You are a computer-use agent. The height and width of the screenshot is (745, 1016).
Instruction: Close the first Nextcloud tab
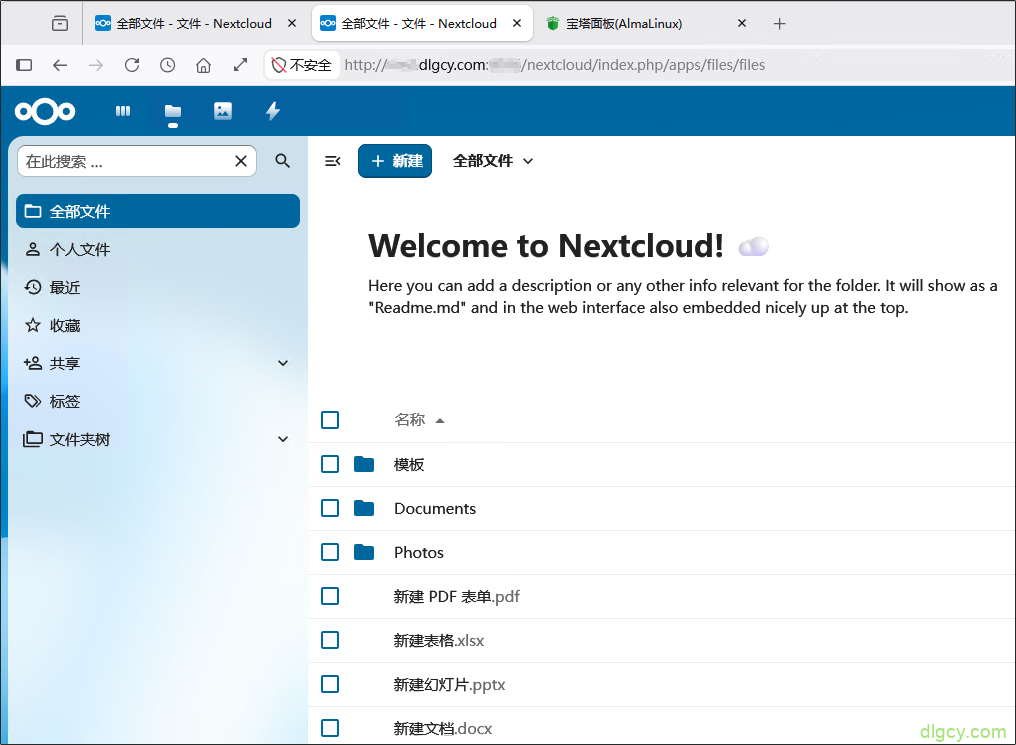pos(292,23)
